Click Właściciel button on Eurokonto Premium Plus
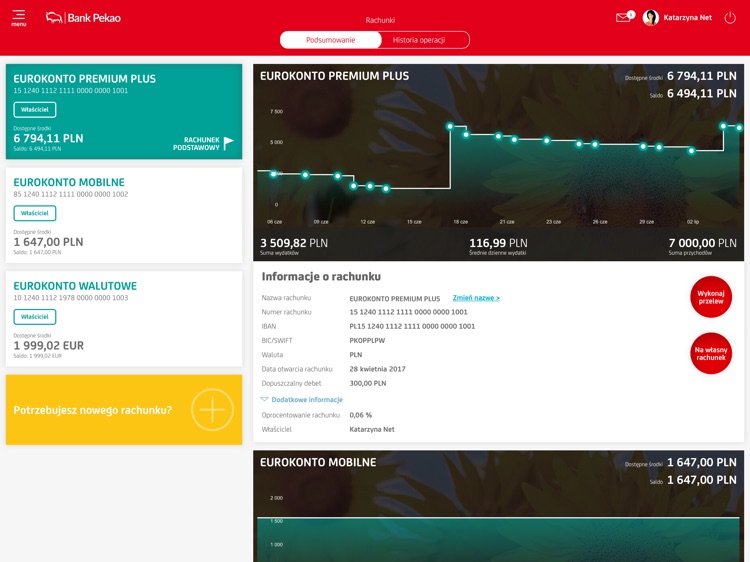Screen dimensions: 750x562 coord(34,110)
